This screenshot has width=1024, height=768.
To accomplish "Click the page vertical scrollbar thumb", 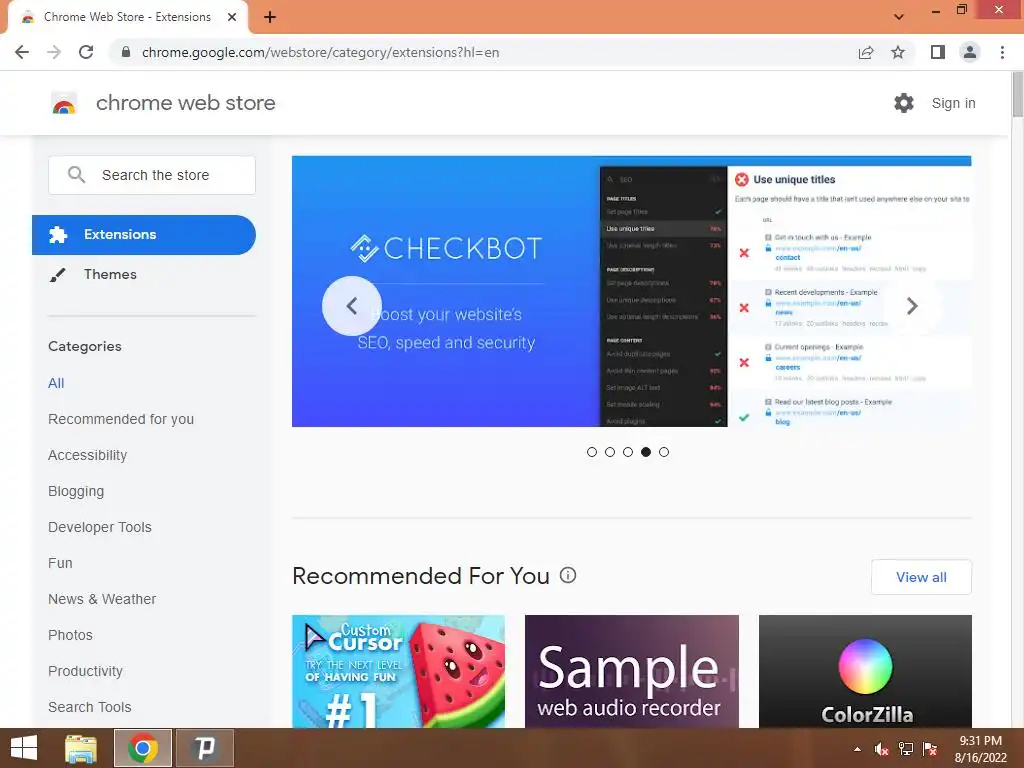I will [x=1017, y=95].
